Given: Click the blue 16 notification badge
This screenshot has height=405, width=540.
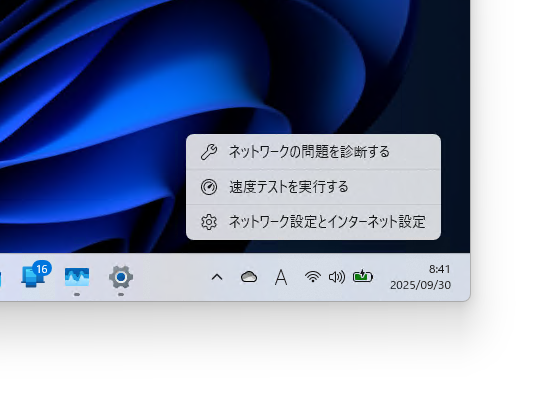Looking at the screenshot, I should click(x=42, y=269).
